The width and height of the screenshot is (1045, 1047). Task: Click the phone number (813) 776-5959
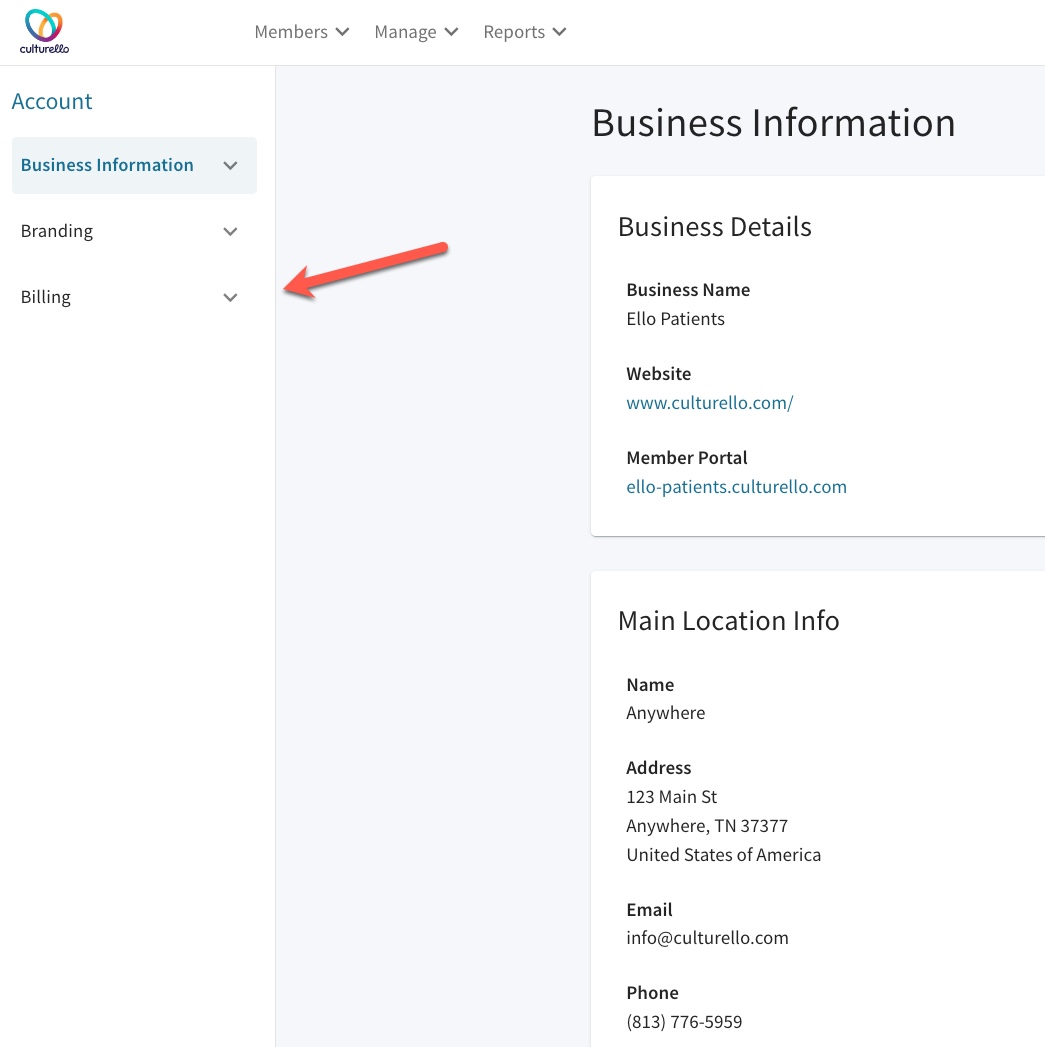(x=684, y=1022)
